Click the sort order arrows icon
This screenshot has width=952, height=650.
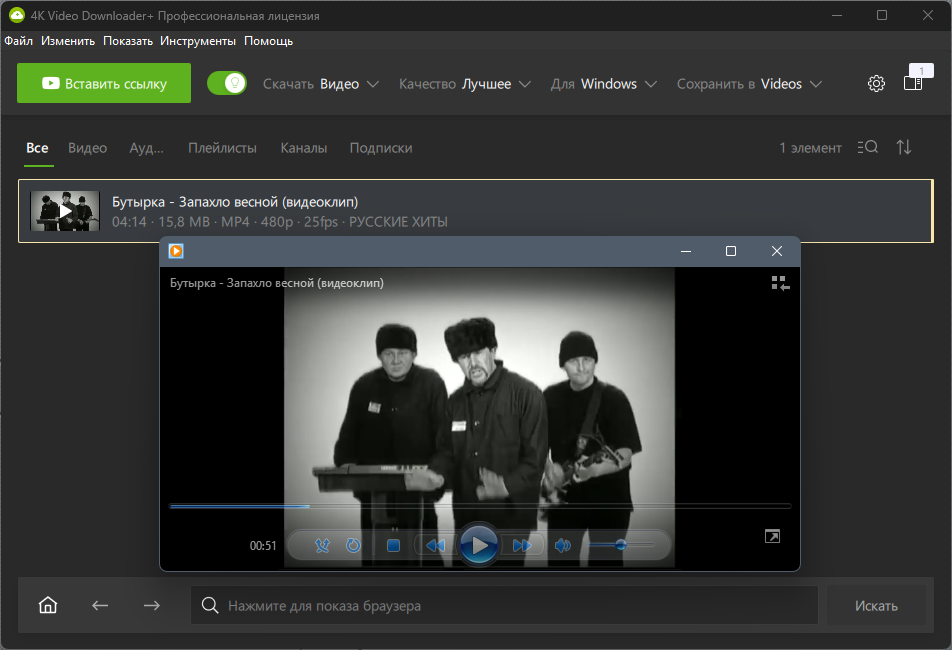click(904, 147)
